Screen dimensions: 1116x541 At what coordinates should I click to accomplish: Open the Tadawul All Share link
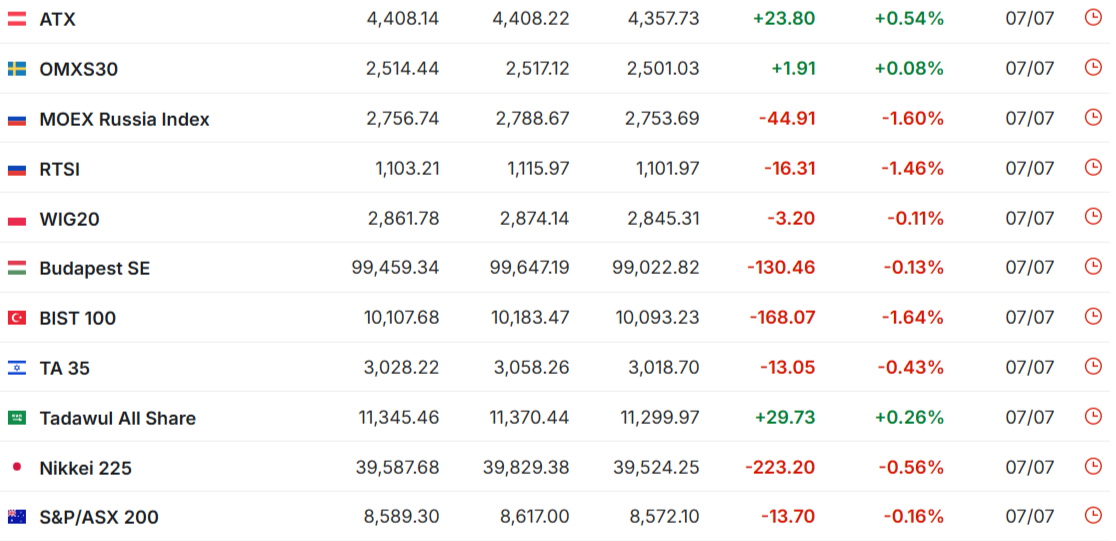(117, 418)
